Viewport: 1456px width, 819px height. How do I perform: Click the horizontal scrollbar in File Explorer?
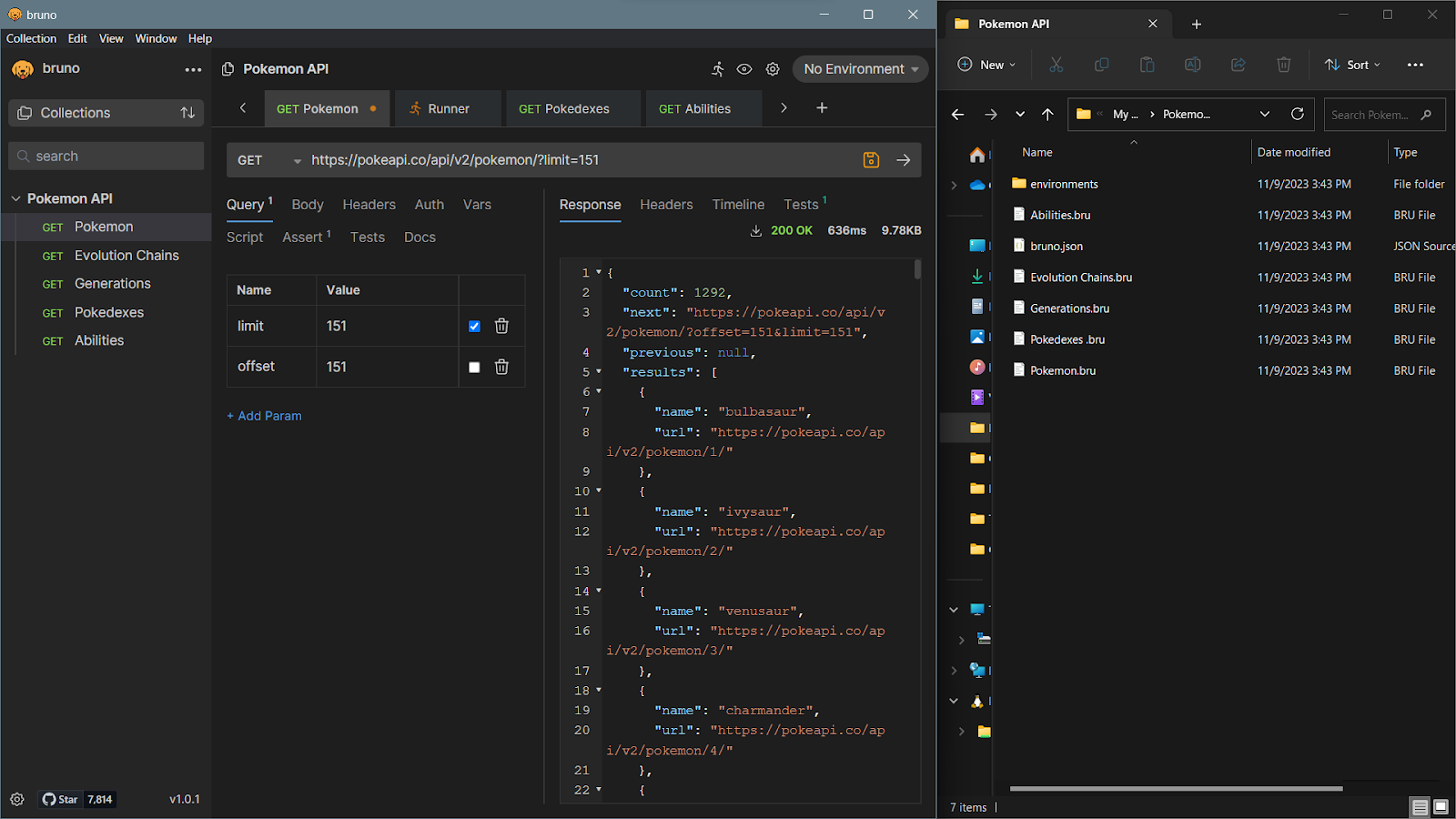(x=1176, y=788)
